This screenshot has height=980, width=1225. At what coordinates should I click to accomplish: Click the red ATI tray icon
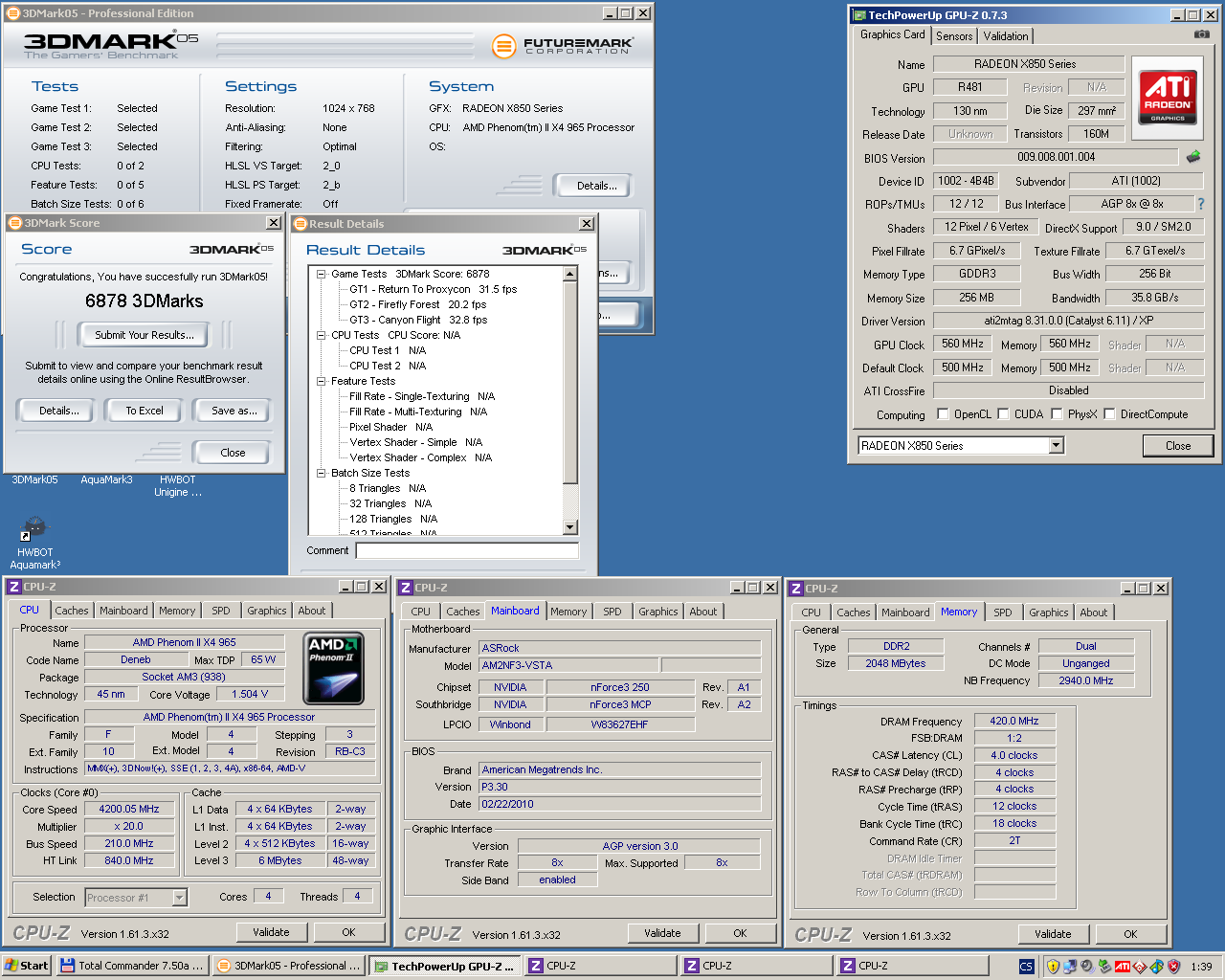[x=1123, y=967]
